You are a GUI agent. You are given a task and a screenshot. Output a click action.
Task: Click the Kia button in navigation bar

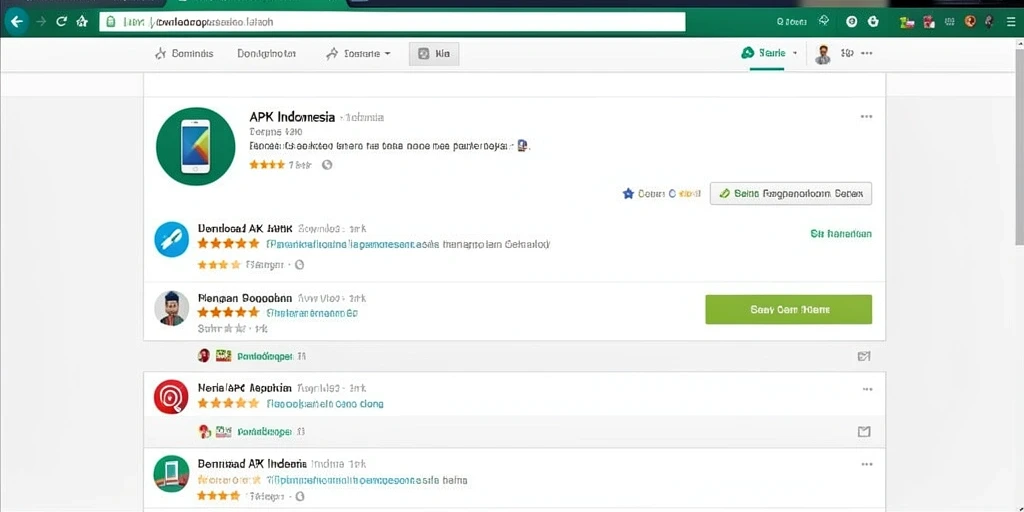tap(434, 54)
